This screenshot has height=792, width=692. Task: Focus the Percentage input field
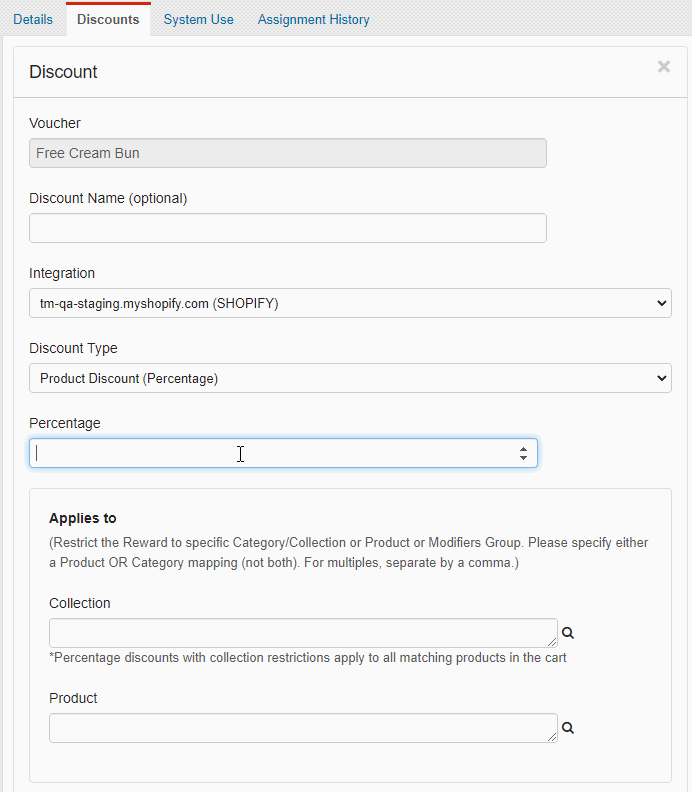(x=283, y=453)
